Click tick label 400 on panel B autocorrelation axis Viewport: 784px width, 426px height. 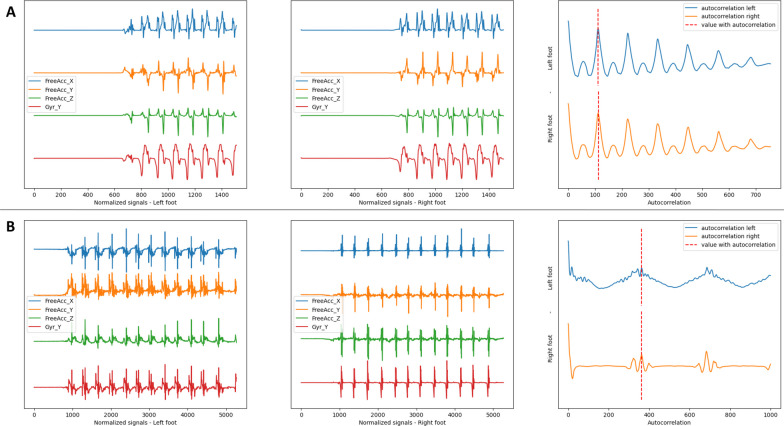[649, 415]
